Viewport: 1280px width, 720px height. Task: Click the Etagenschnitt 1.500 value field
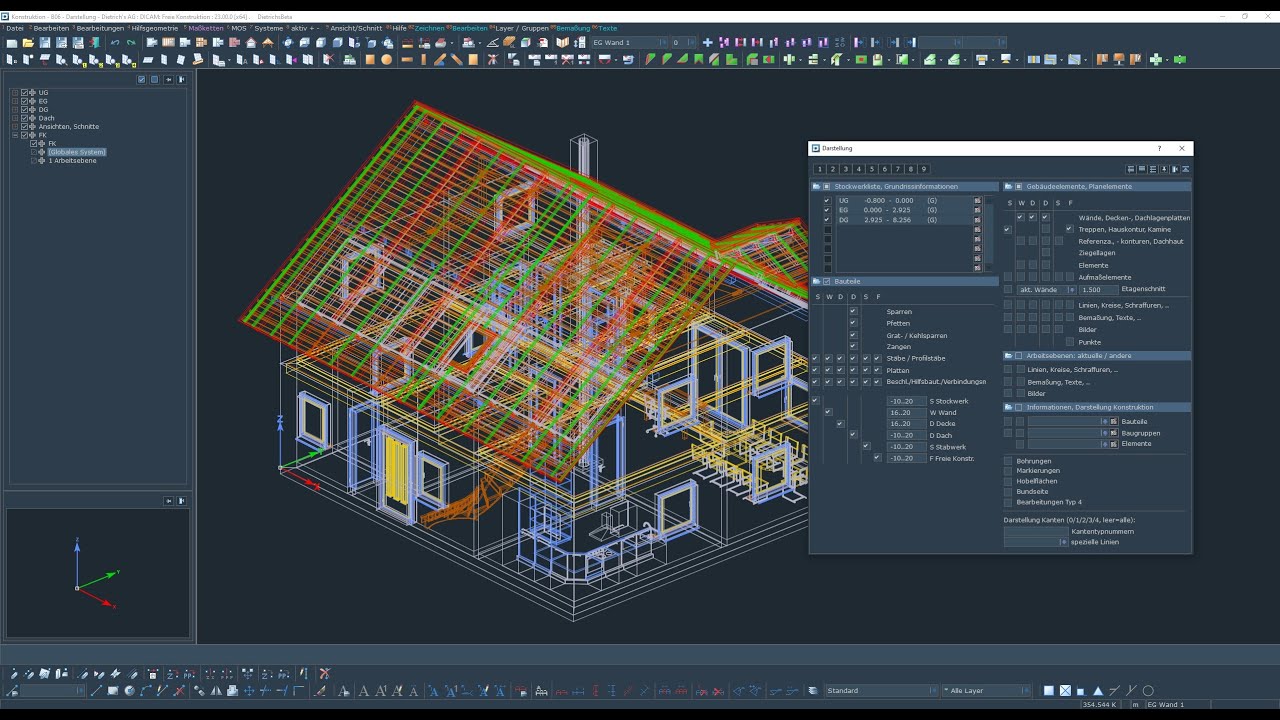point(1098,289)
